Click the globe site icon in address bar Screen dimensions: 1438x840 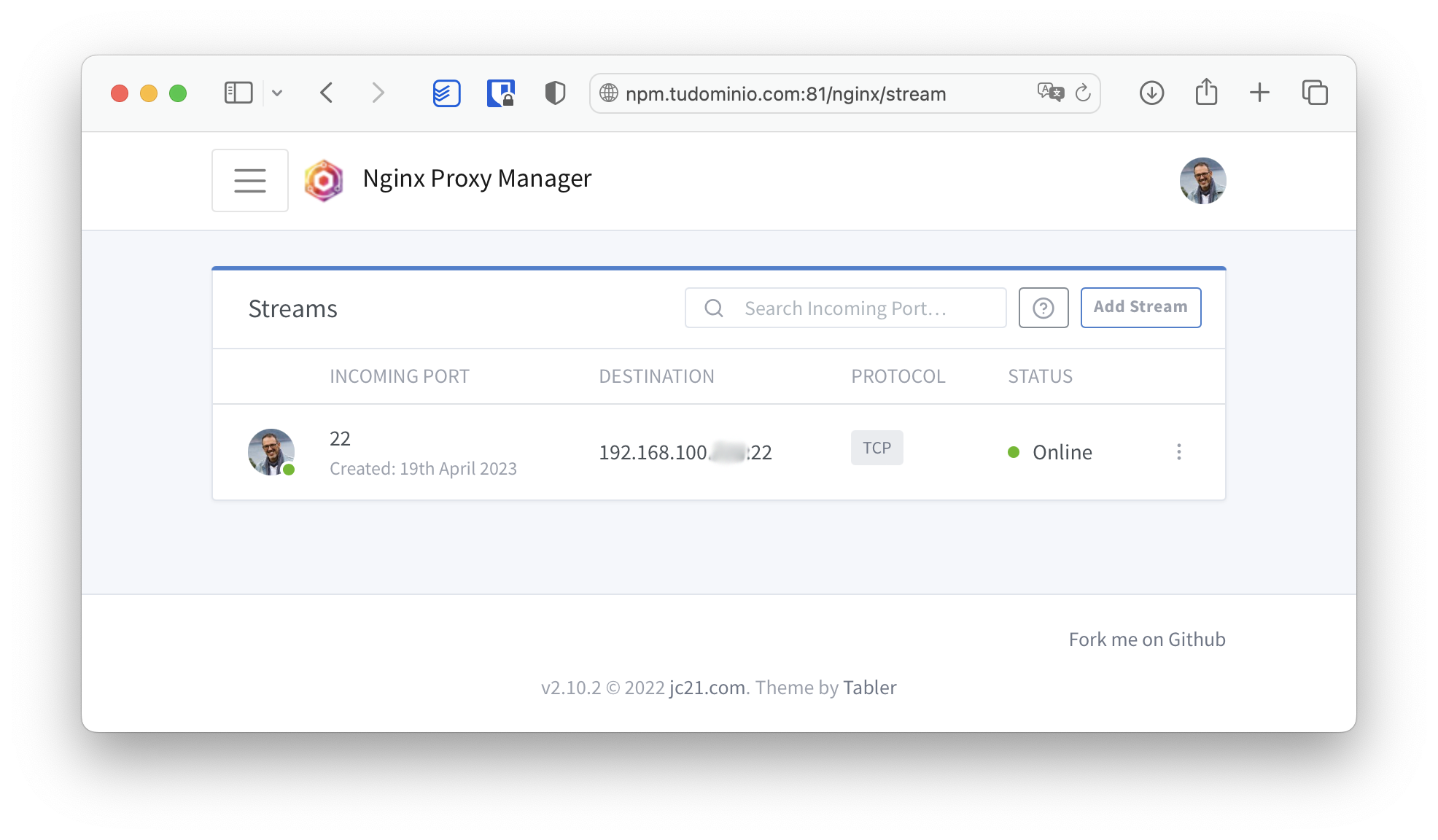point(609,93)
